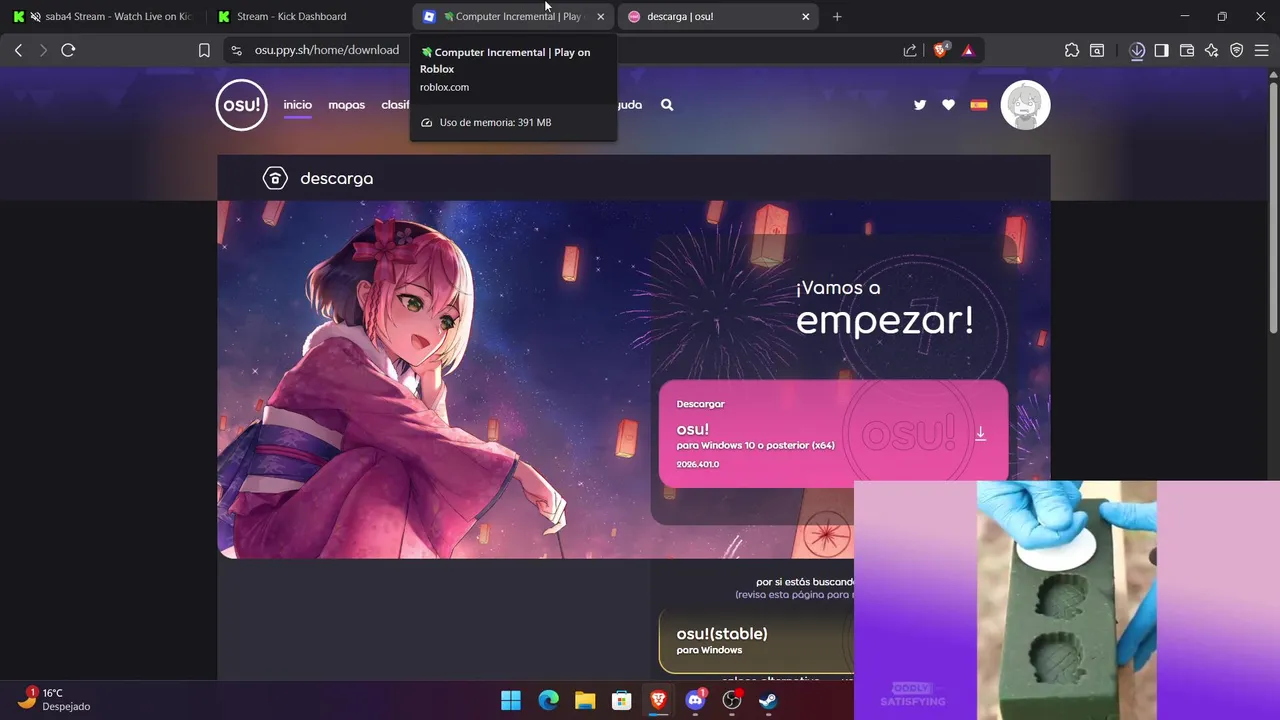The width and height of the screenshot is (1280, 720).
Task: Toggle the browser sidebar panel
Action: coord(1161,50)
